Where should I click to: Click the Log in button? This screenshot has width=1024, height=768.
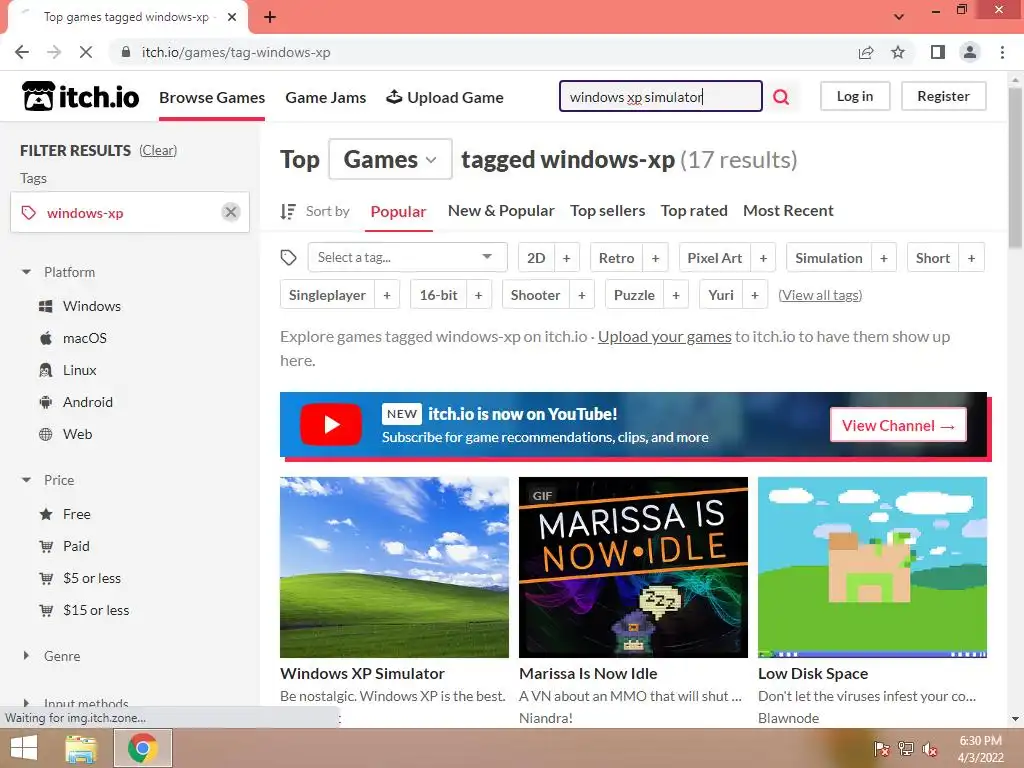point(855,96)
